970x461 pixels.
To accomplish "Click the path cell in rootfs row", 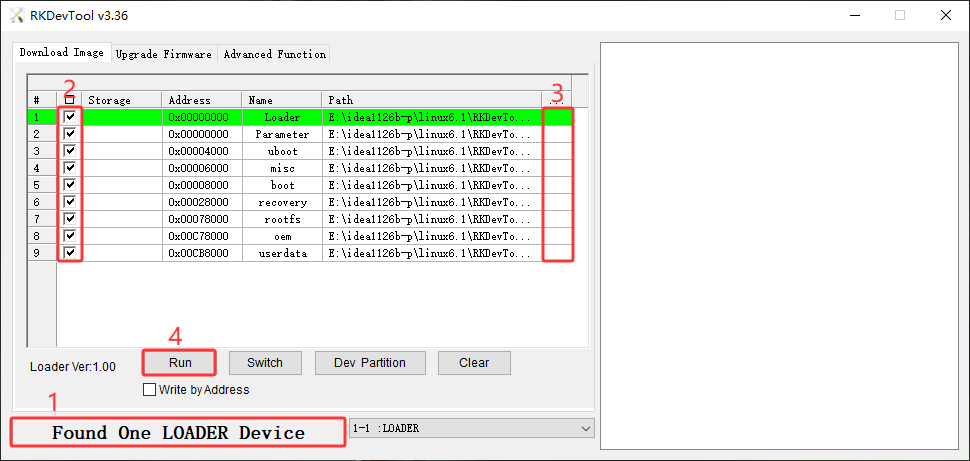I will pyautogui.click(x=432, y=218).
